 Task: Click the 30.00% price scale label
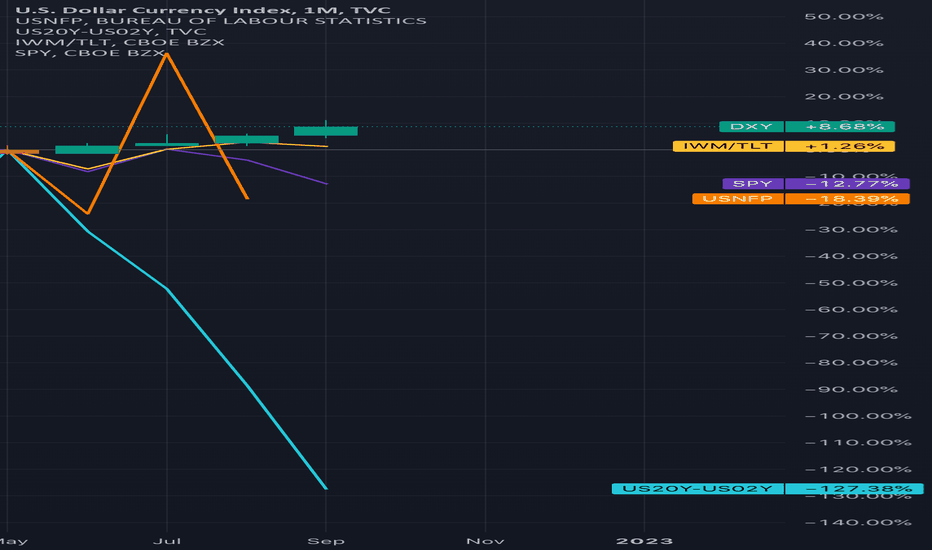[843, 70]
